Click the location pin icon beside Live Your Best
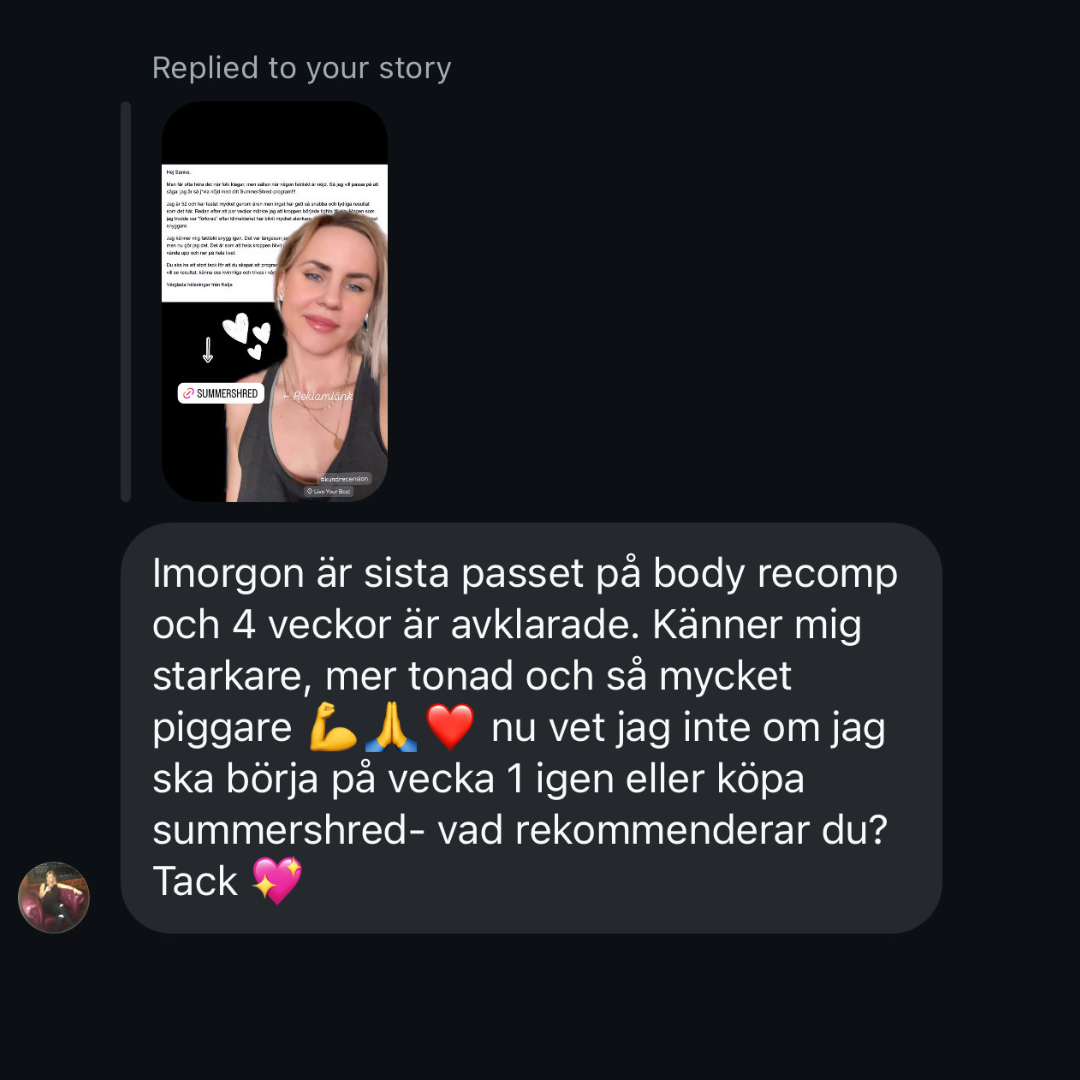1080x1080 pixels. coord(309,491)
